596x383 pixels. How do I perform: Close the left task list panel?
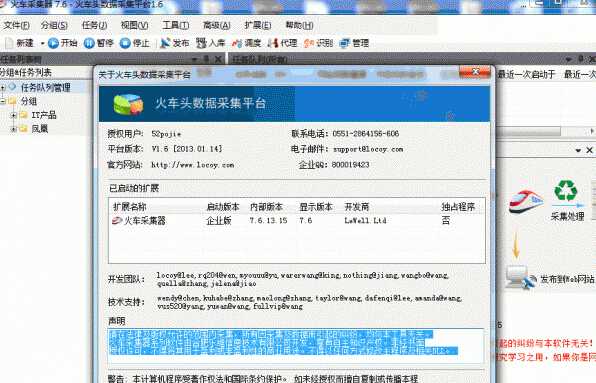tap(218, 59)
